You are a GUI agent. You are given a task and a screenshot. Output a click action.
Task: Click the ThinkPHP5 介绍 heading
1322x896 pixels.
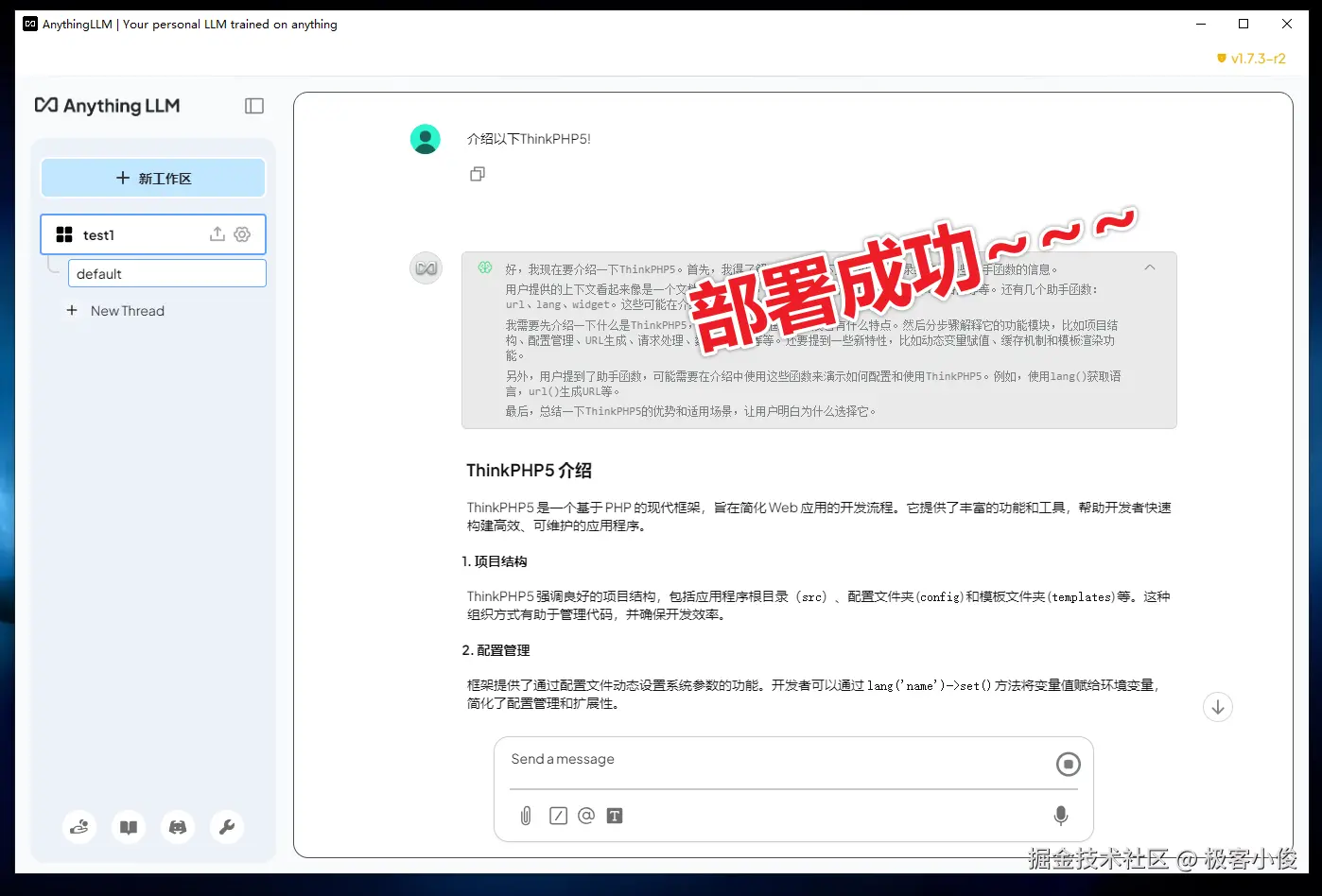(x=530, y=471)
